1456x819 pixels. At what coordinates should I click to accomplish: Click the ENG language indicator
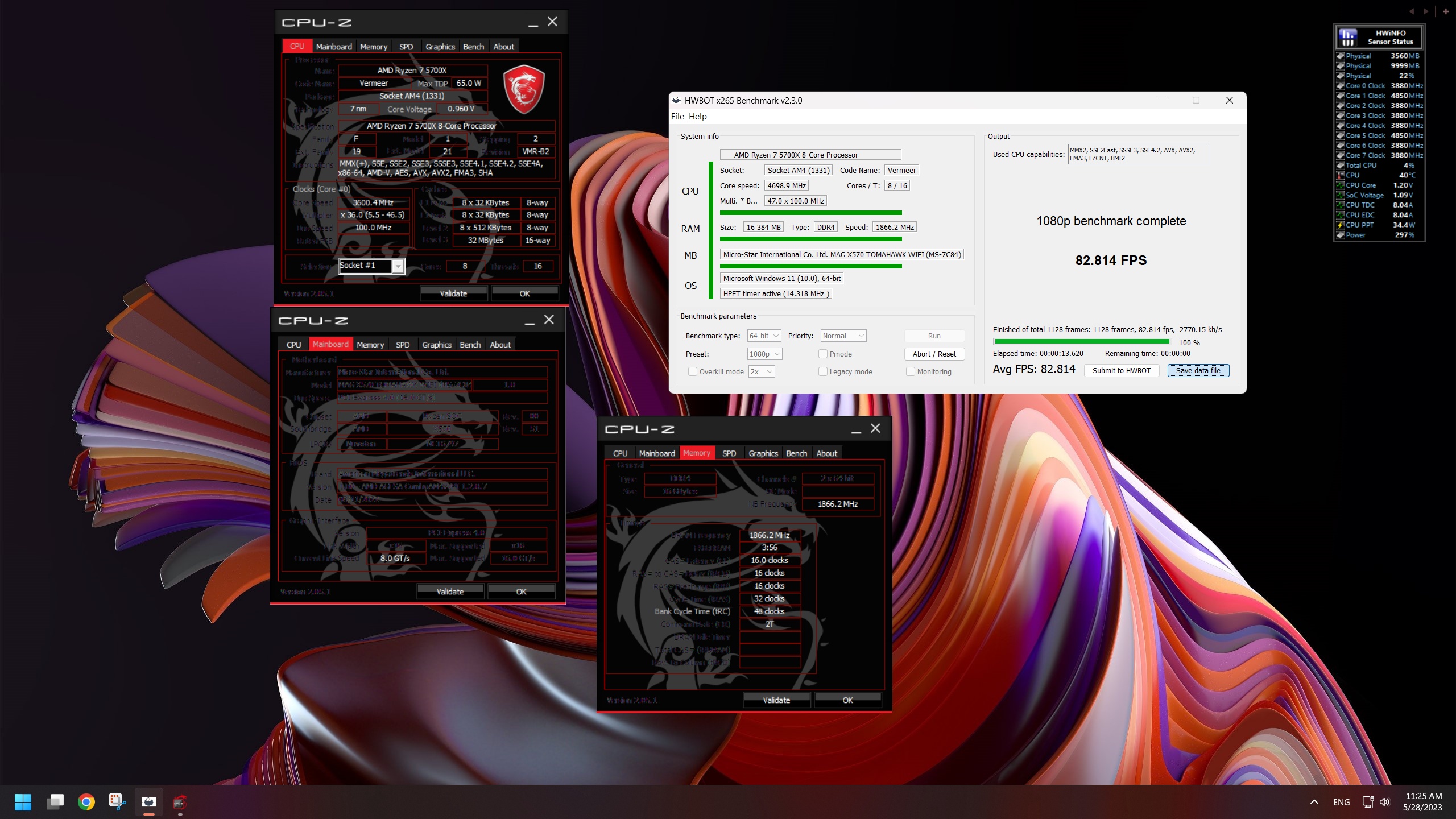coord(1341,802)
